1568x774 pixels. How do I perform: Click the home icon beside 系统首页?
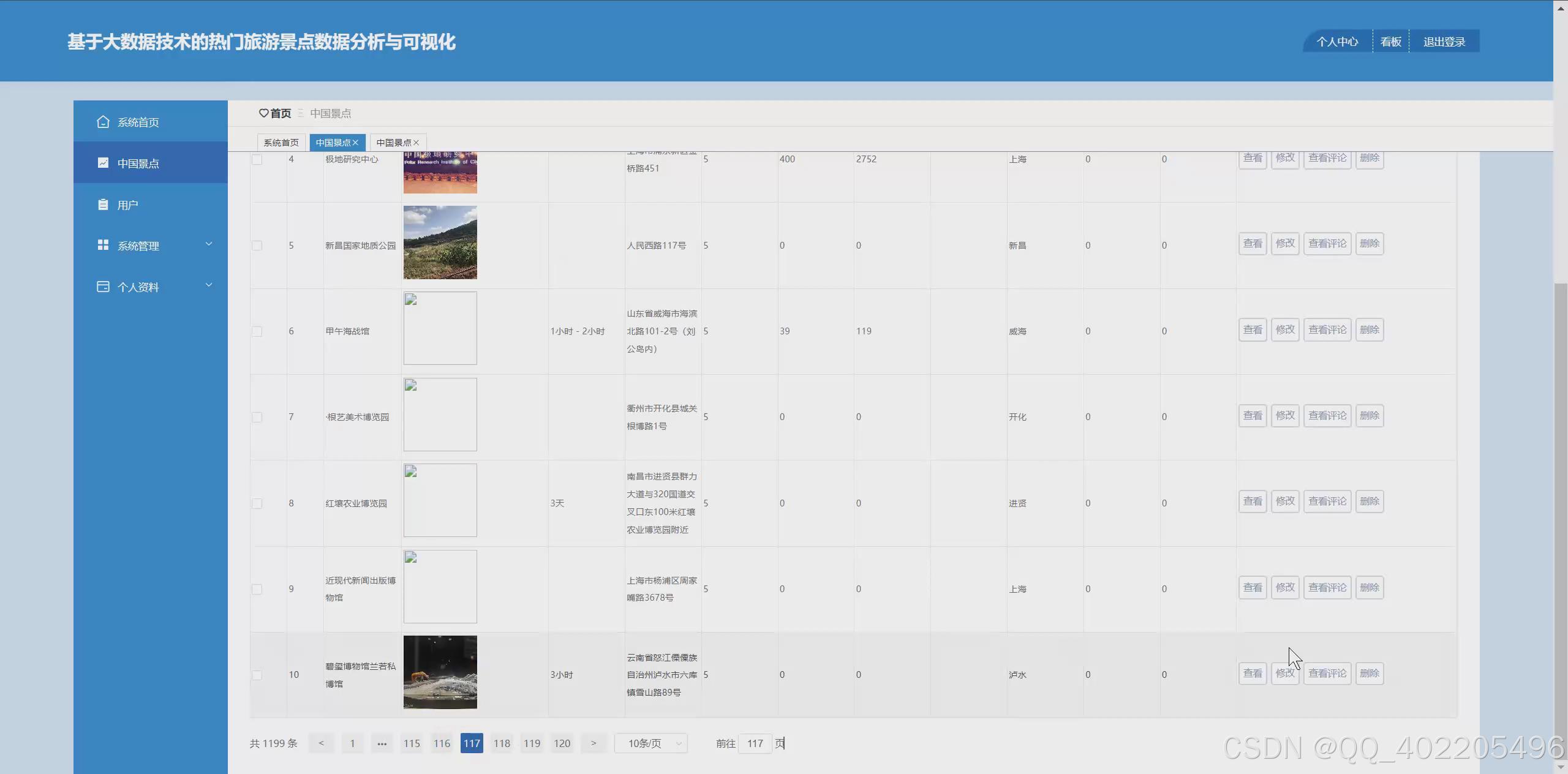[x=103, y=122]
